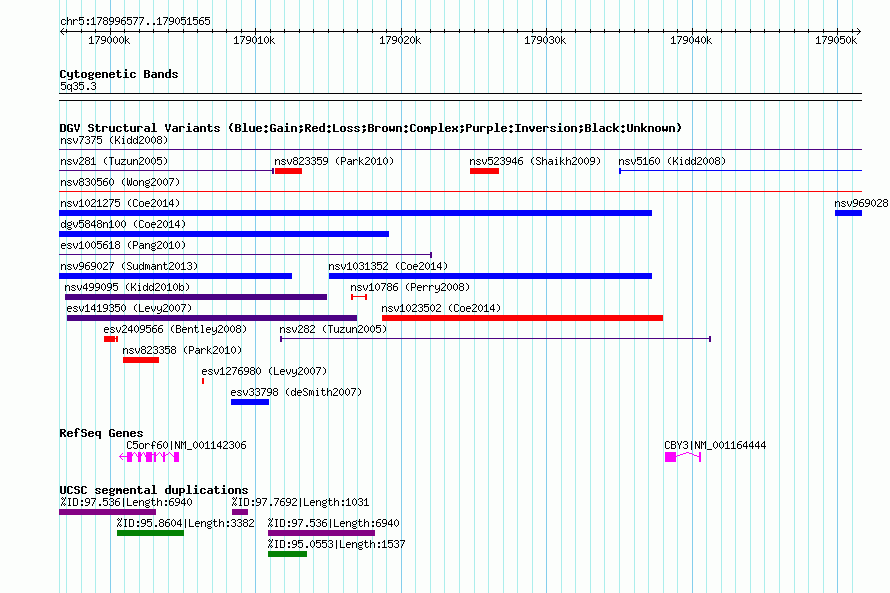Screen dimensions: 890x593
Task: Click the DGV Structural Variants track title
Action: pos(371,128)
